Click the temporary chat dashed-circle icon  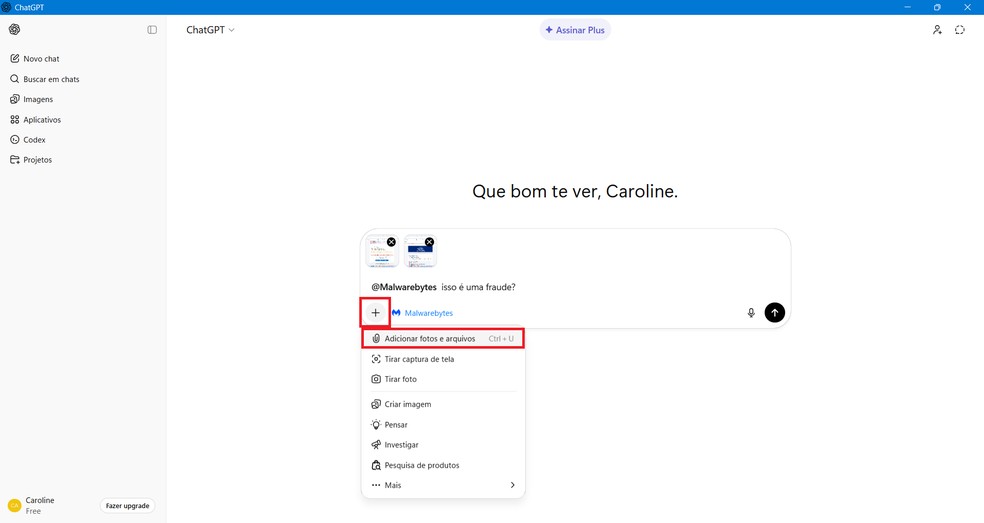[960, 30]
